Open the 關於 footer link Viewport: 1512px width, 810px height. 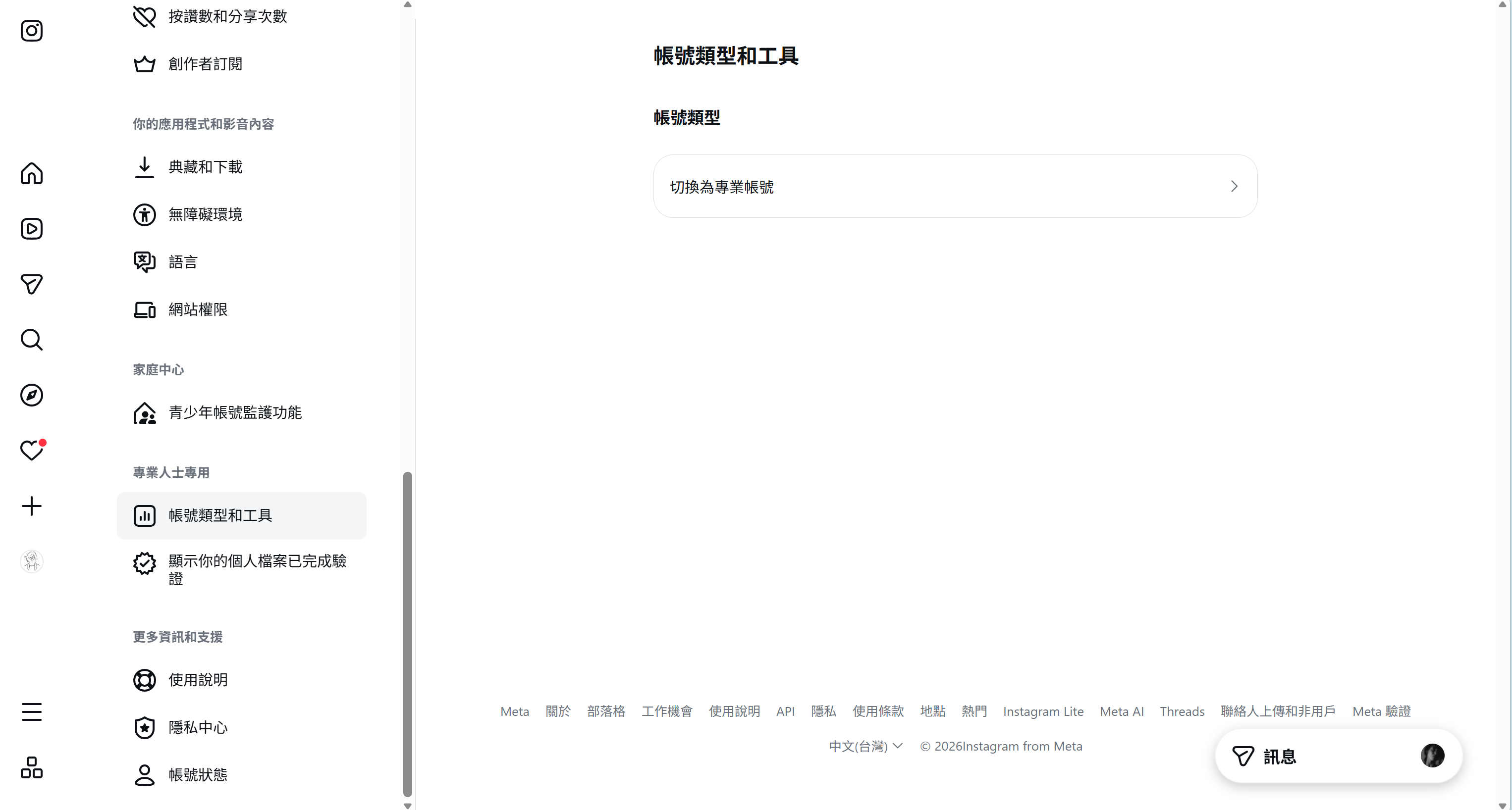558,711
